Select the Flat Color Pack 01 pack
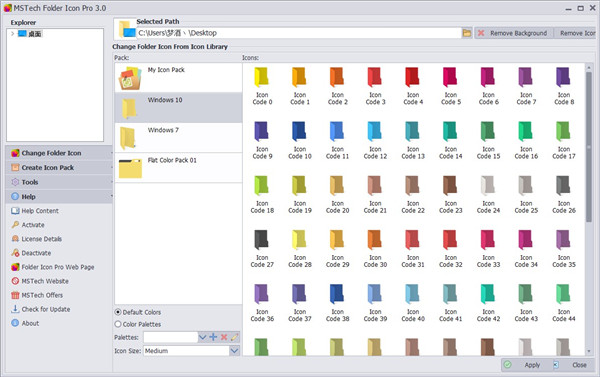The height and width of the screenshot is (377, 600). (178, 168)
